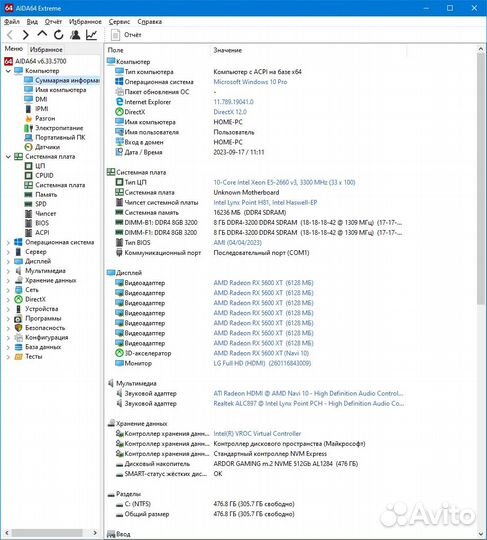This screenshot has width=487, height=540.
Task: Open the Intel Lynx Point H81 chipset link
Action: coord(265,202)
